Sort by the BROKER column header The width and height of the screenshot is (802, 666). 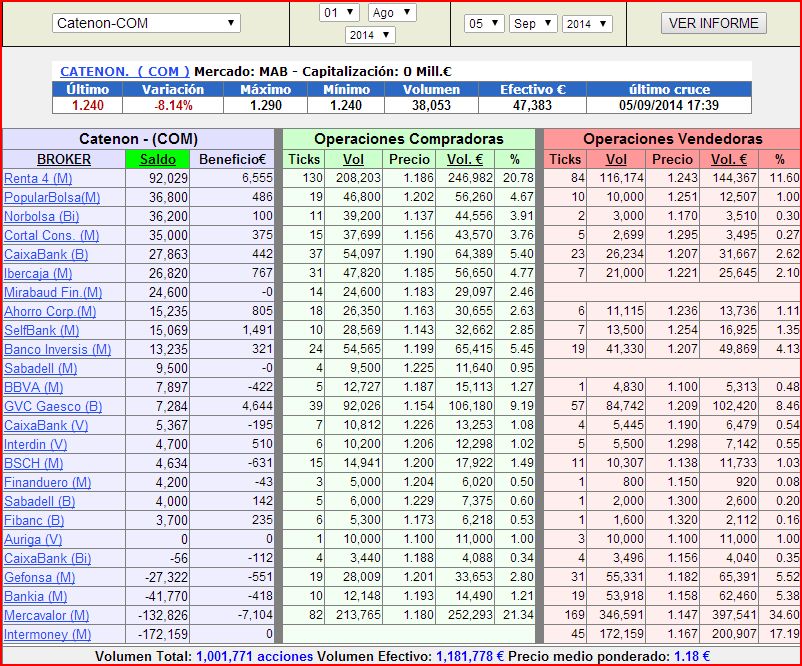pyautogui.click(x=64, y=159)
